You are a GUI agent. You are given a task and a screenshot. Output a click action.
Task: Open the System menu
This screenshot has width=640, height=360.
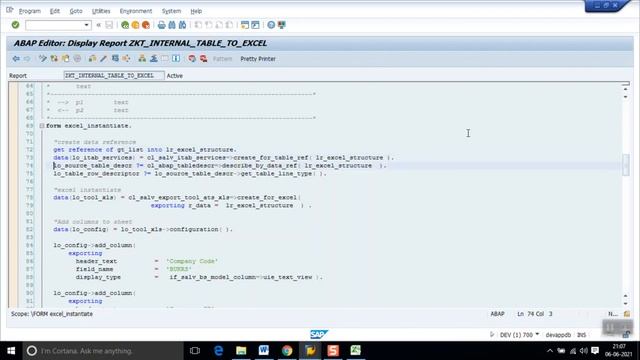pos(171,11)
